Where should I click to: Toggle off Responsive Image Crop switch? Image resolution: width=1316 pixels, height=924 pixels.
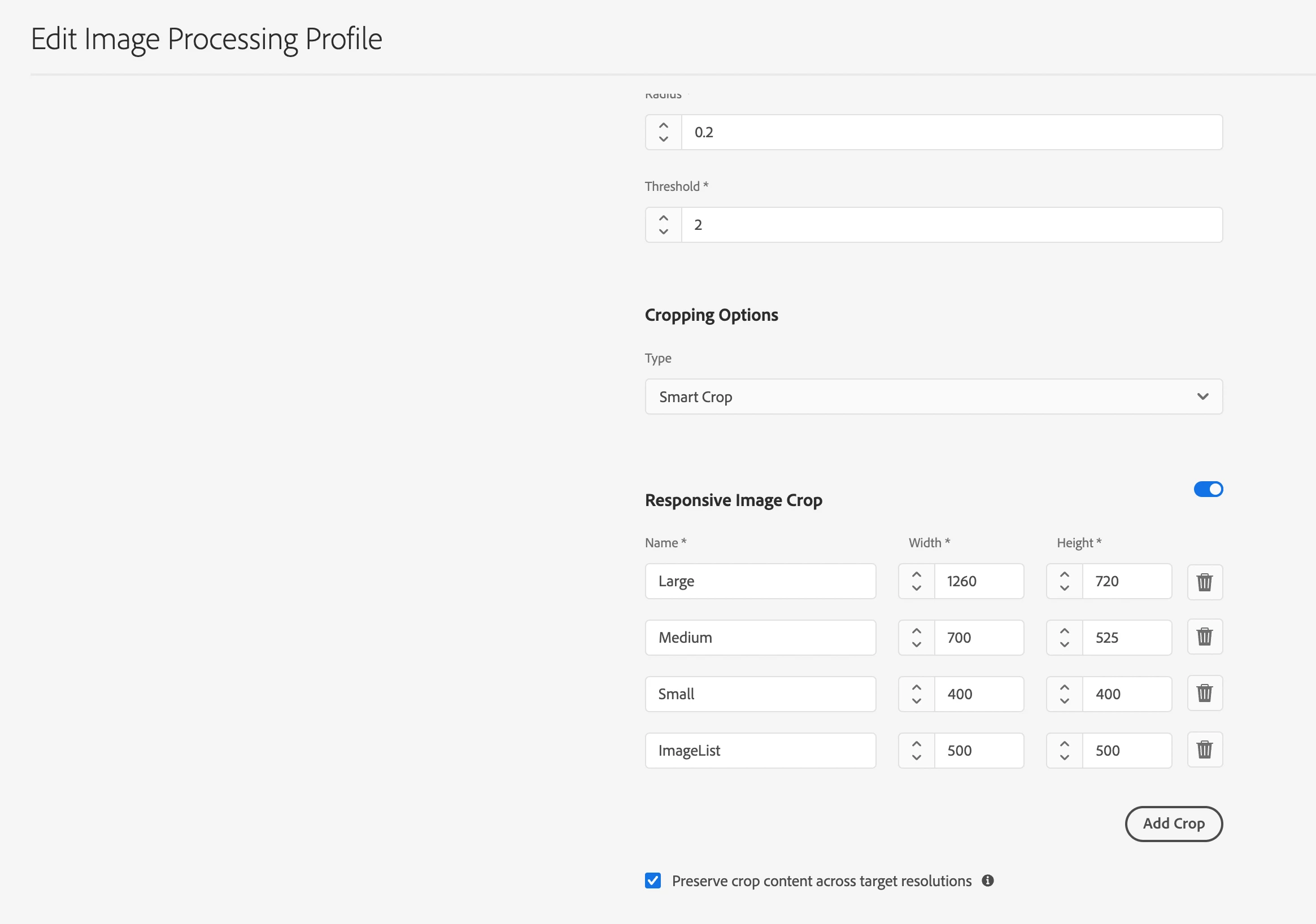coord(1208,489)
